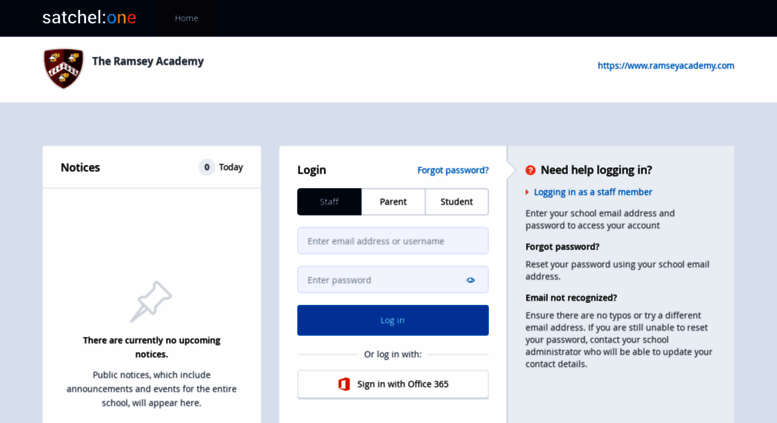Toggle password visibility eye icon
Screen dimensions: 777x423
(x=470, y=280)
